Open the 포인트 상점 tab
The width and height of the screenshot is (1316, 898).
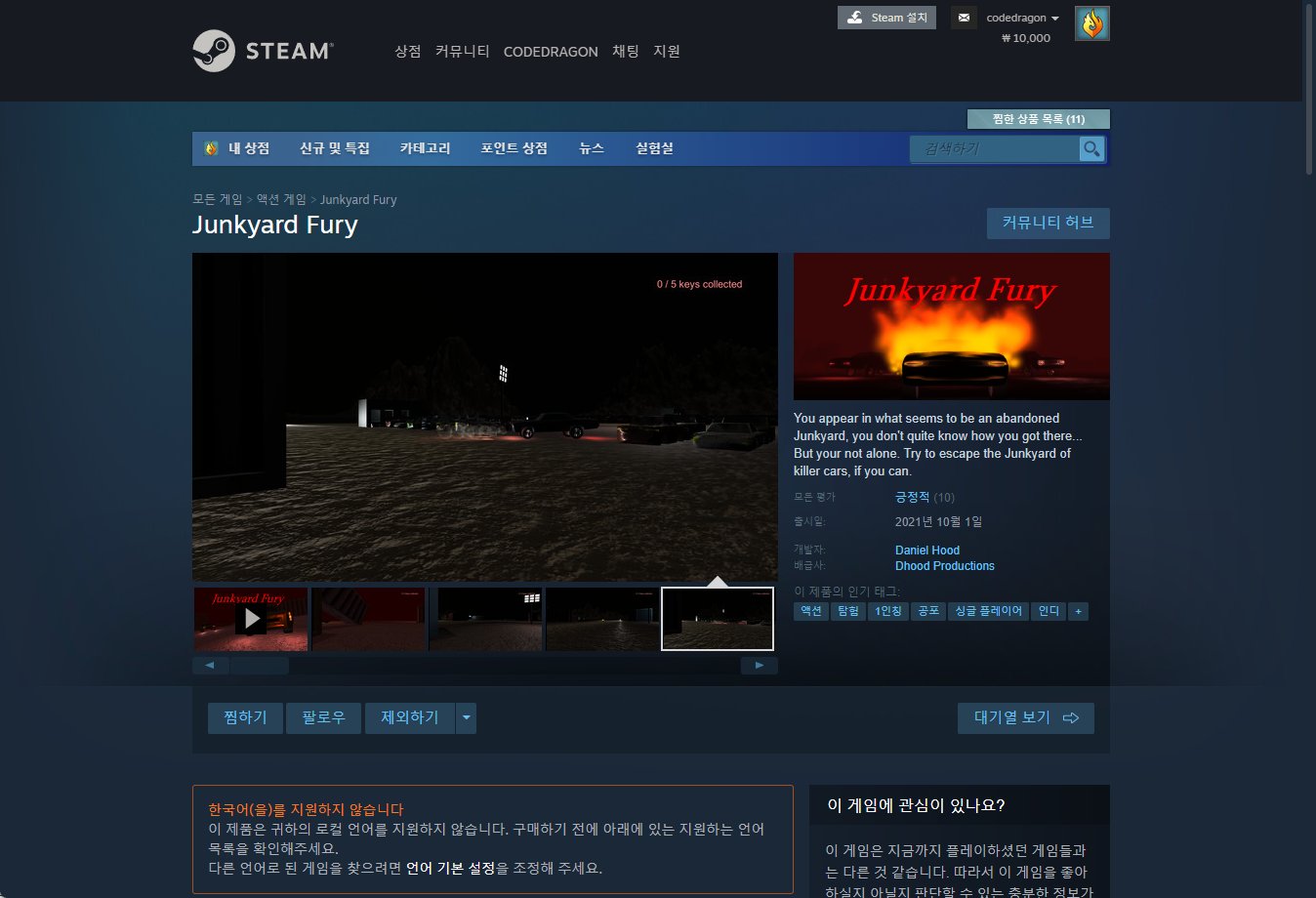pos(514,148)
